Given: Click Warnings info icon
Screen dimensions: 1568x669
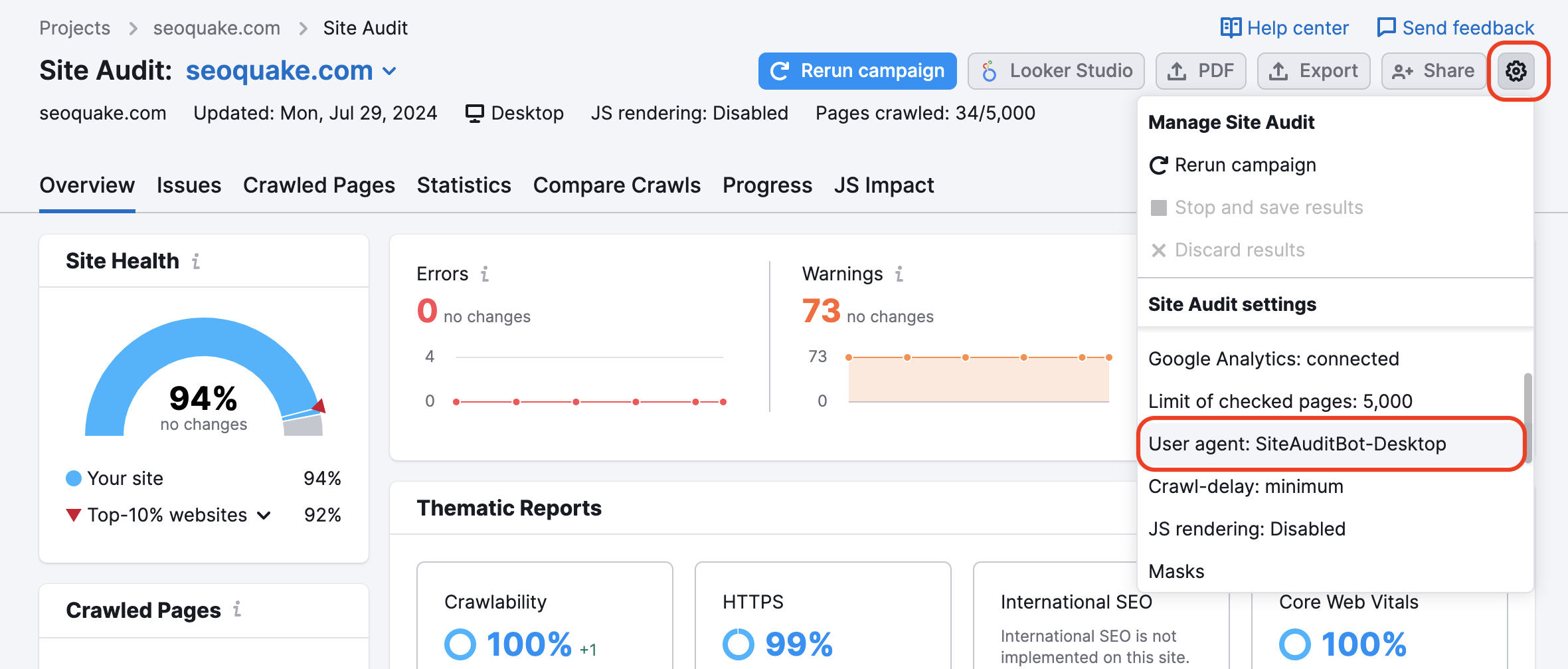Looking at the screenshot, I should pos(899,274).
